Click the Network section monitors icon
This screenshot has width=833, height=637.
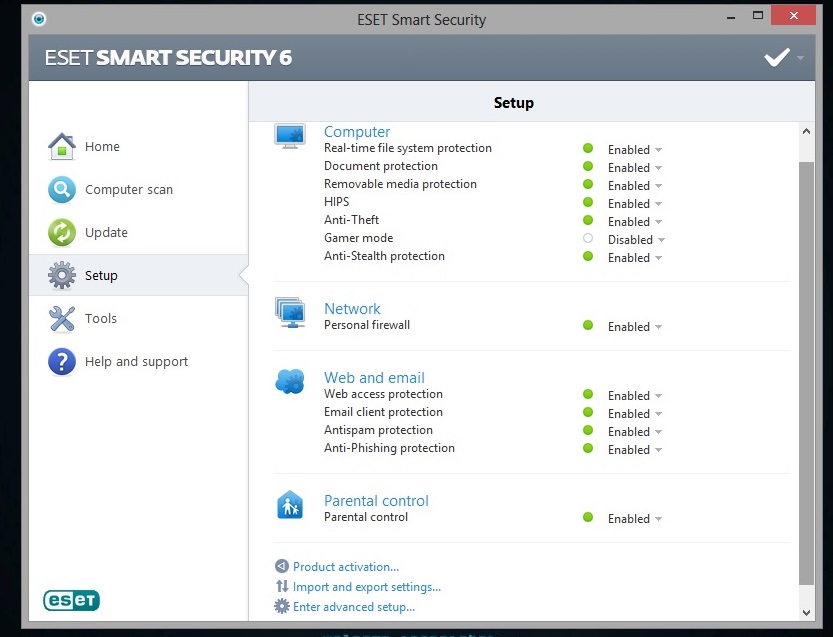(x=290, y=312)
